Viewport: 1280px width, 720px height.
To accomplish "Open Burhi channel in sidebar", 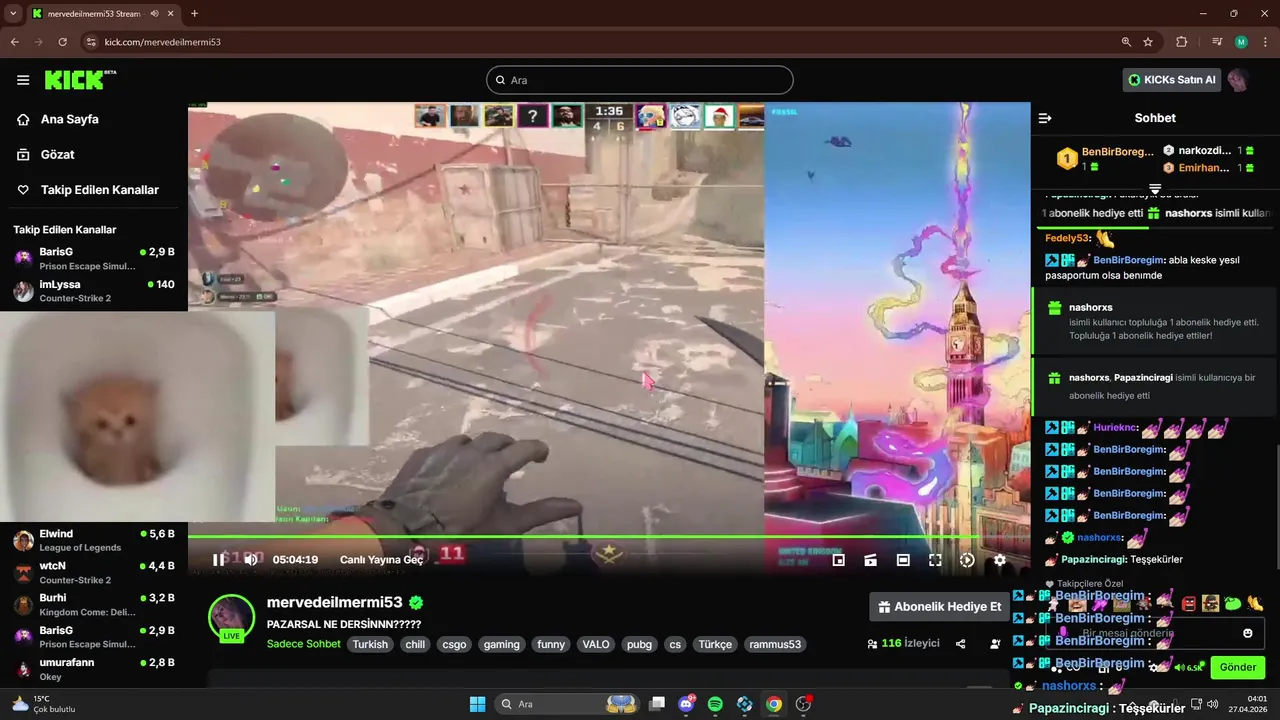I will 94,605.
